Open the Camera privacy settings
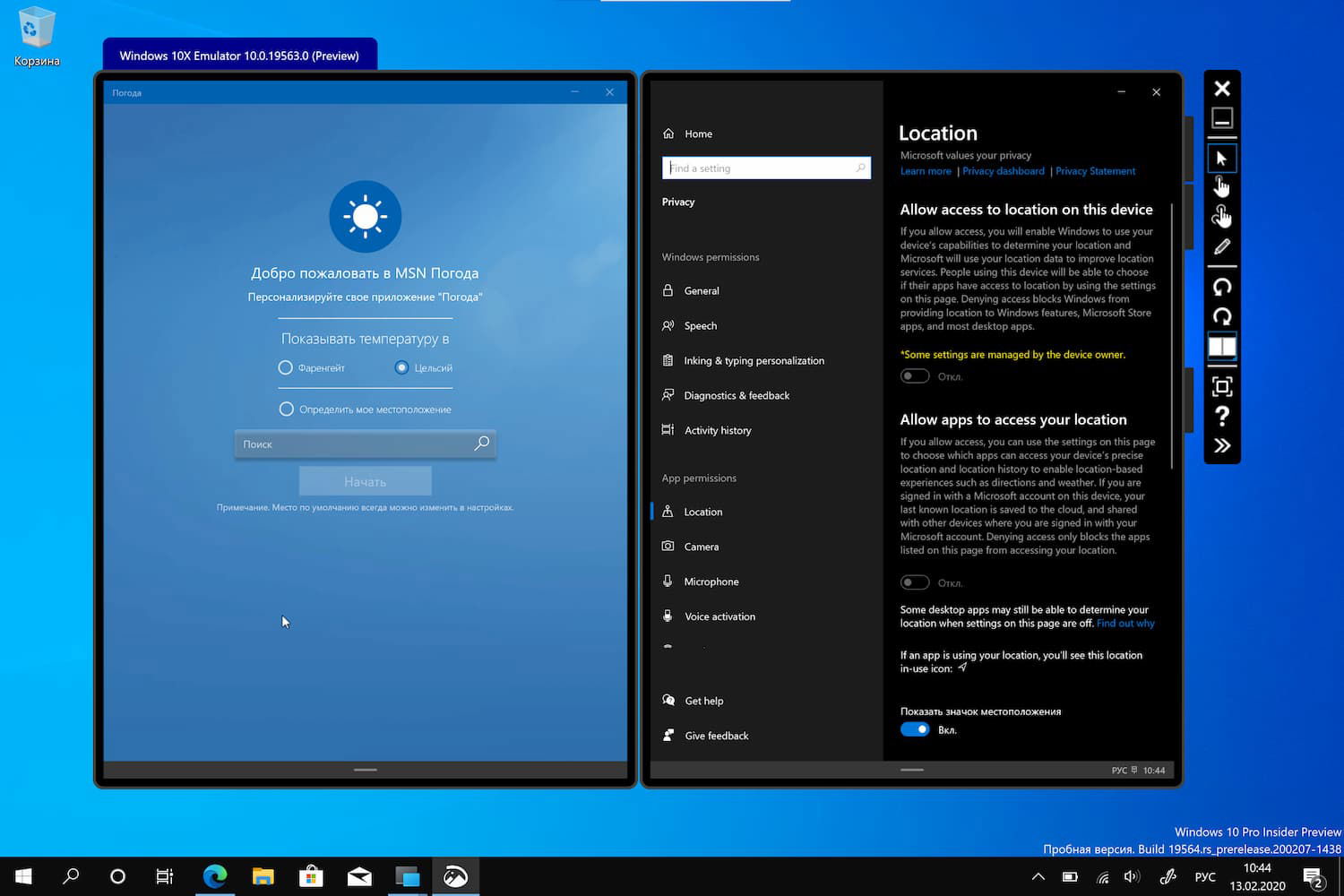 [701, 547]
